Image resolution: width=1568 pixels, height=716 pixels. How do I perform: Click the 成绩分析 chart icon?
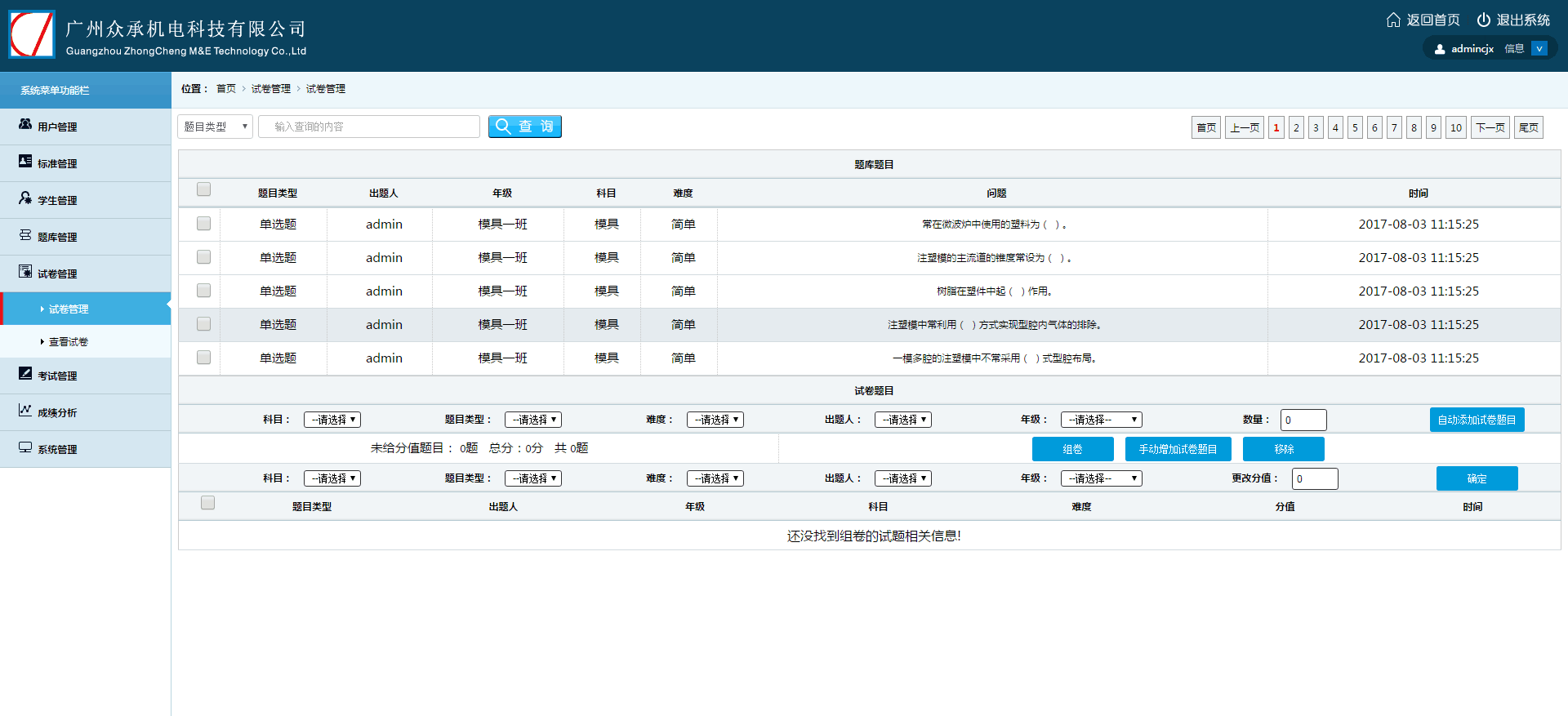(25, 411)
